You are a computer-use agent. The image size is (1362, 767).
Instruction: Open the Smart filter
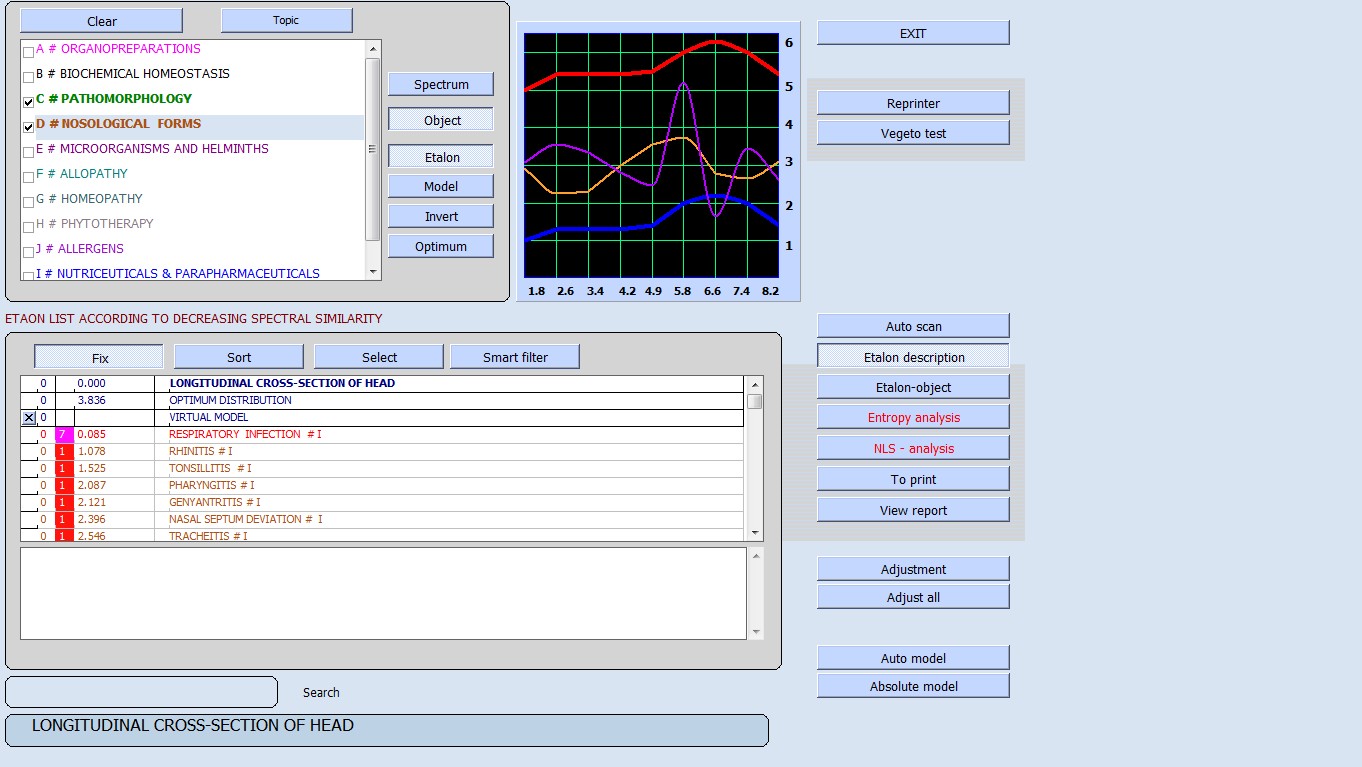(515, 357)
